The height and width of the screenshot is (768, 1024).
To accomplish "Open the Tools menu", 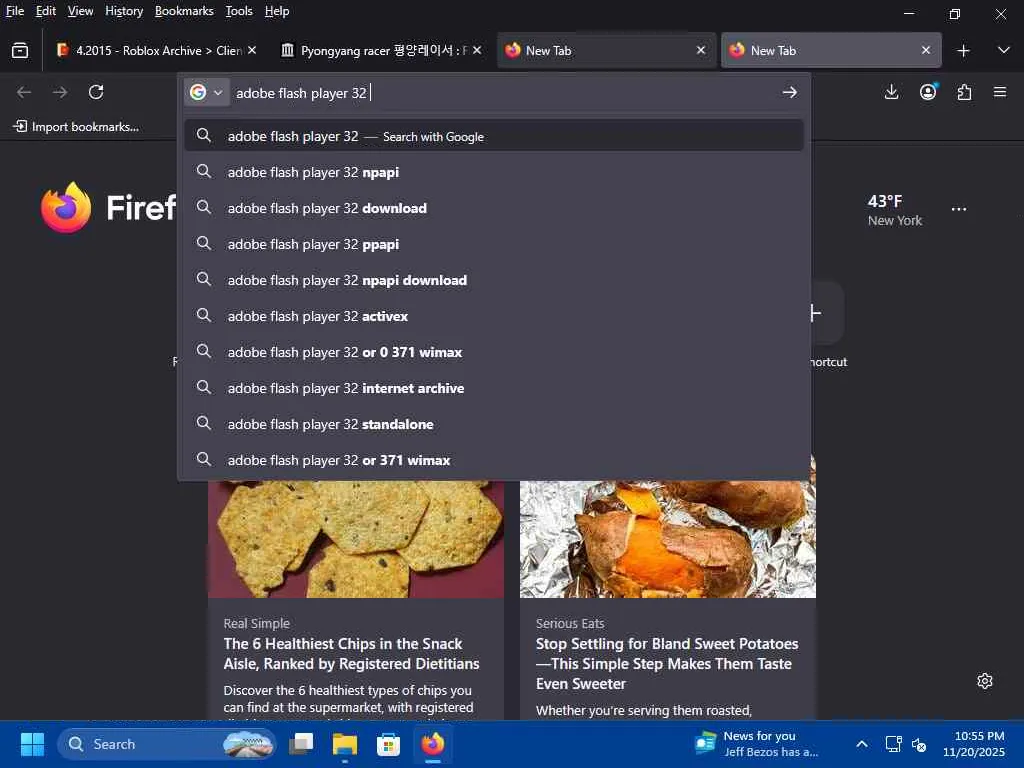I will click(239, 11).
